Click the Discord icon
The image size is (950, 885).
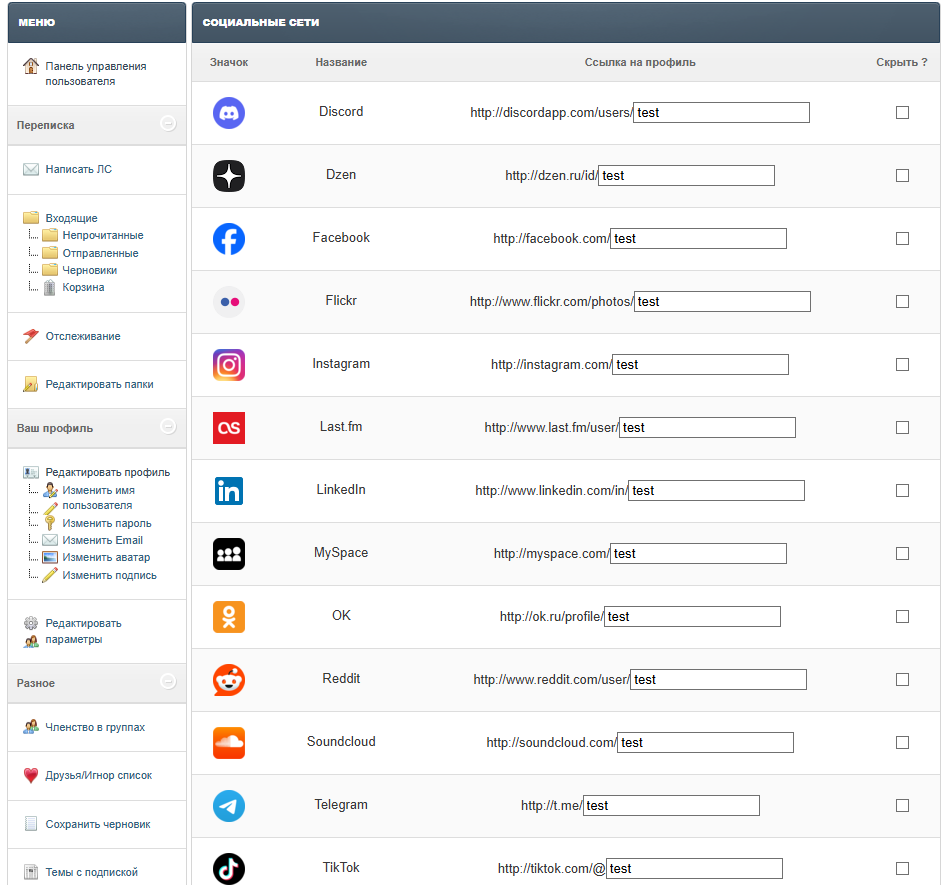point(229,113)
